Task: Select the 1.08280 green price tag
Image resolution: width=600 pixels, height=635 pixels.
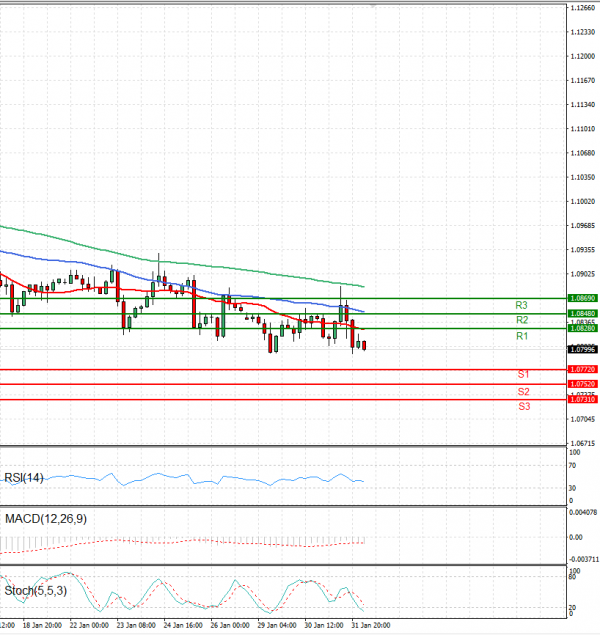Action: click(583, 328)
